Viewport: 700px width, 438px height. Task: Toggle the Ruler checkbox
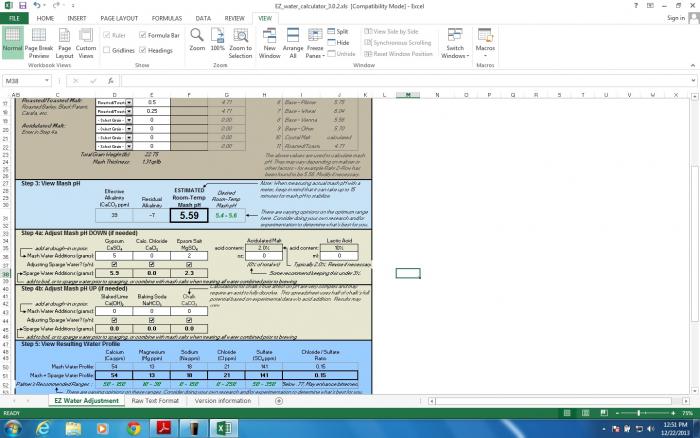pos(107,35)
